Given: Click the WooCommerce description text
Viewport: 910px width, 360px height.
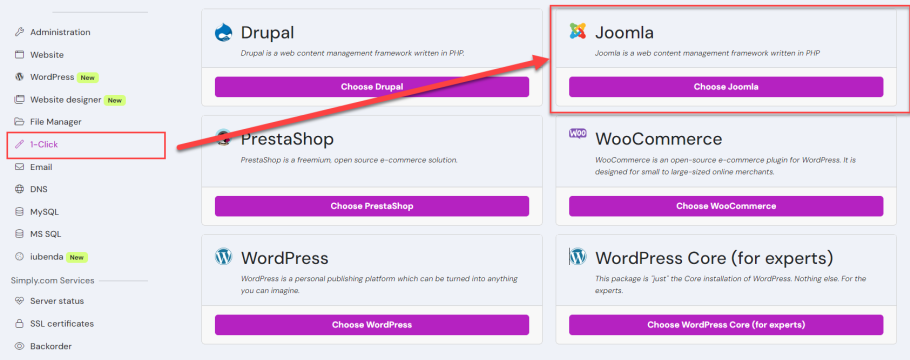Looking at the screenshot, I should tap(725, 166).
